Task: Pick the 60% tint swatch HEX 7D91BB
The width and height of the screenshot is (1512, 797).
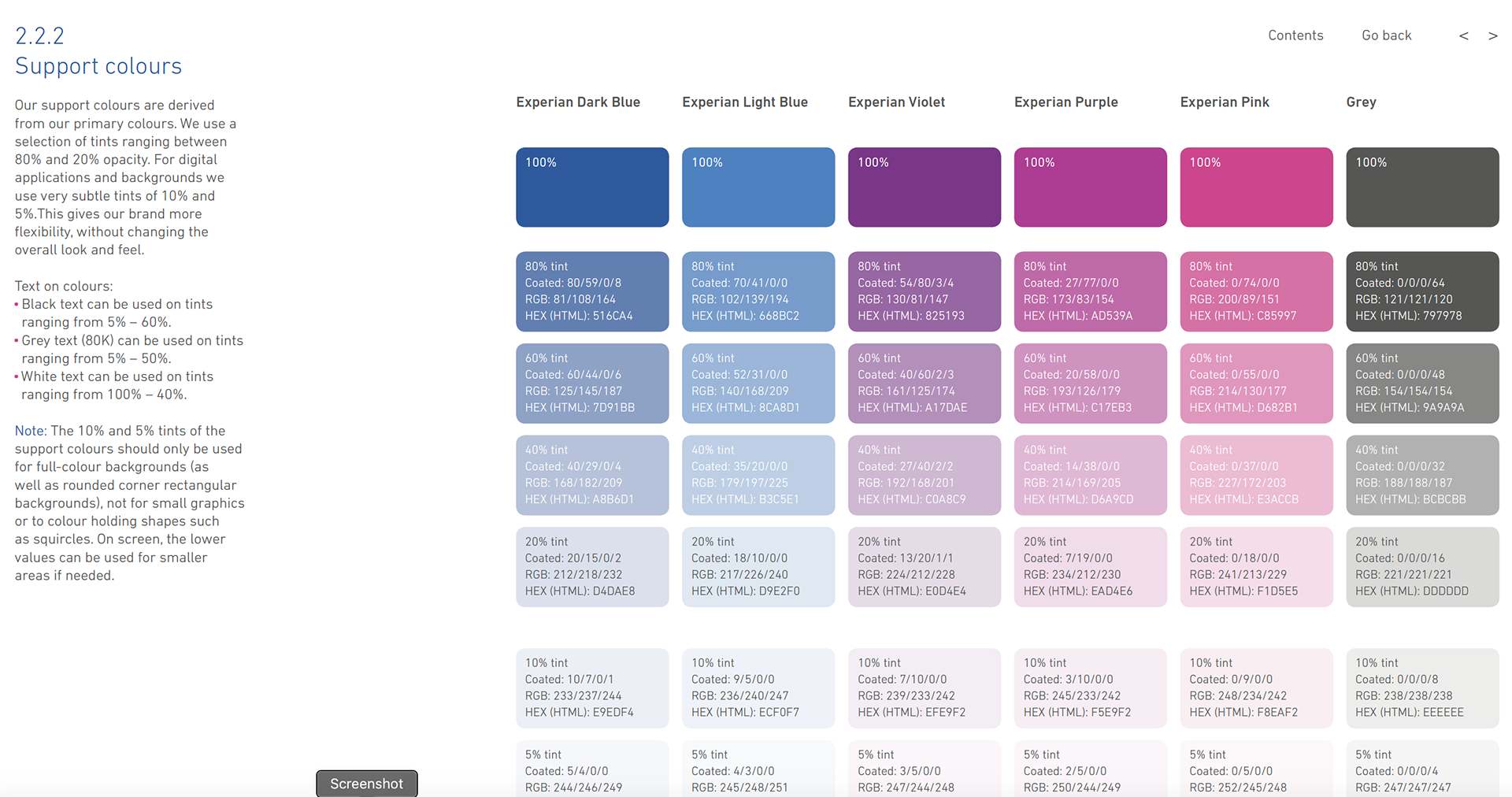Action: click(x=592, y=384)
